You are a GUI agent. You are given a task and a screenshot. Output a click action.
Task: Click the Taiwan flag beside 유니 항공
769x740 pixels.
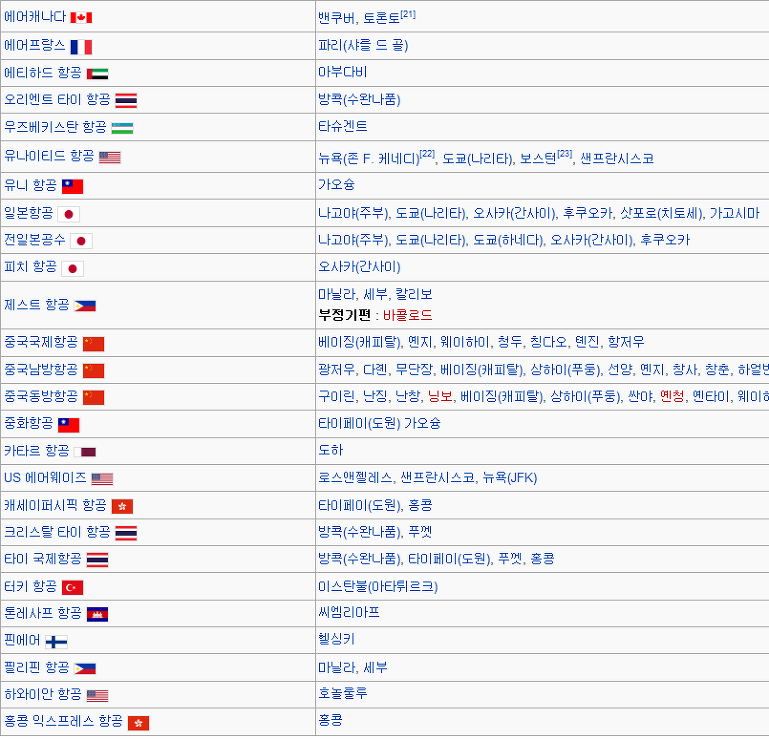pyautogui.click(x=73, y=186)
